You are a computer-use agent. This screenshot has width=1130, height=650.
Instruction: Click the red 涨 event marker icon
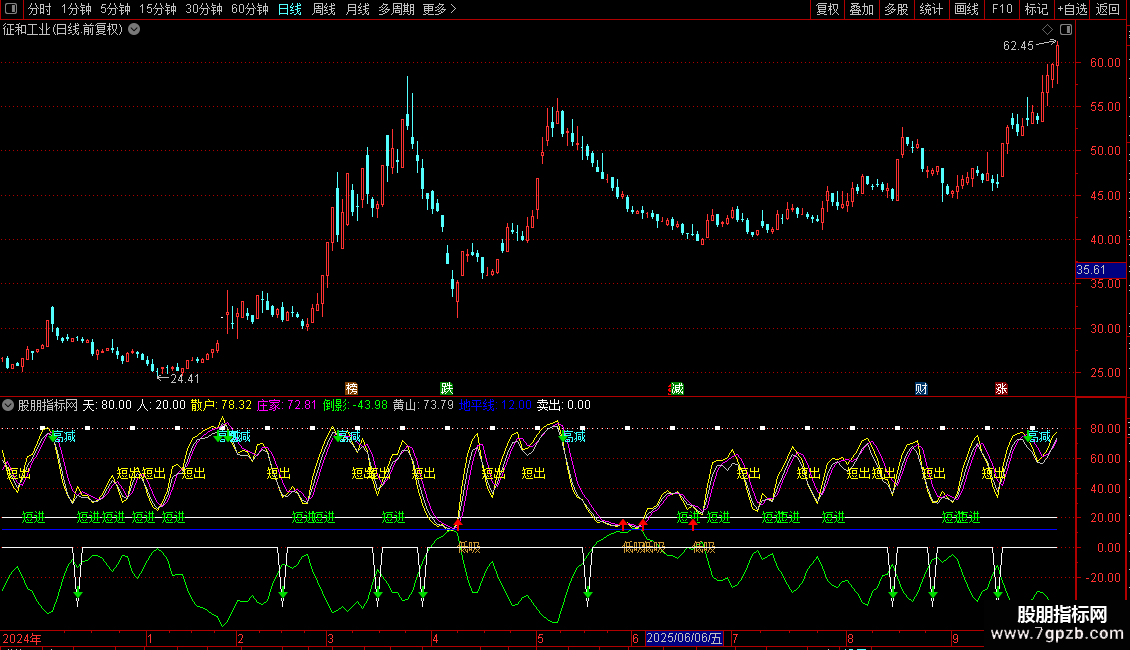tap(1001, 388)
